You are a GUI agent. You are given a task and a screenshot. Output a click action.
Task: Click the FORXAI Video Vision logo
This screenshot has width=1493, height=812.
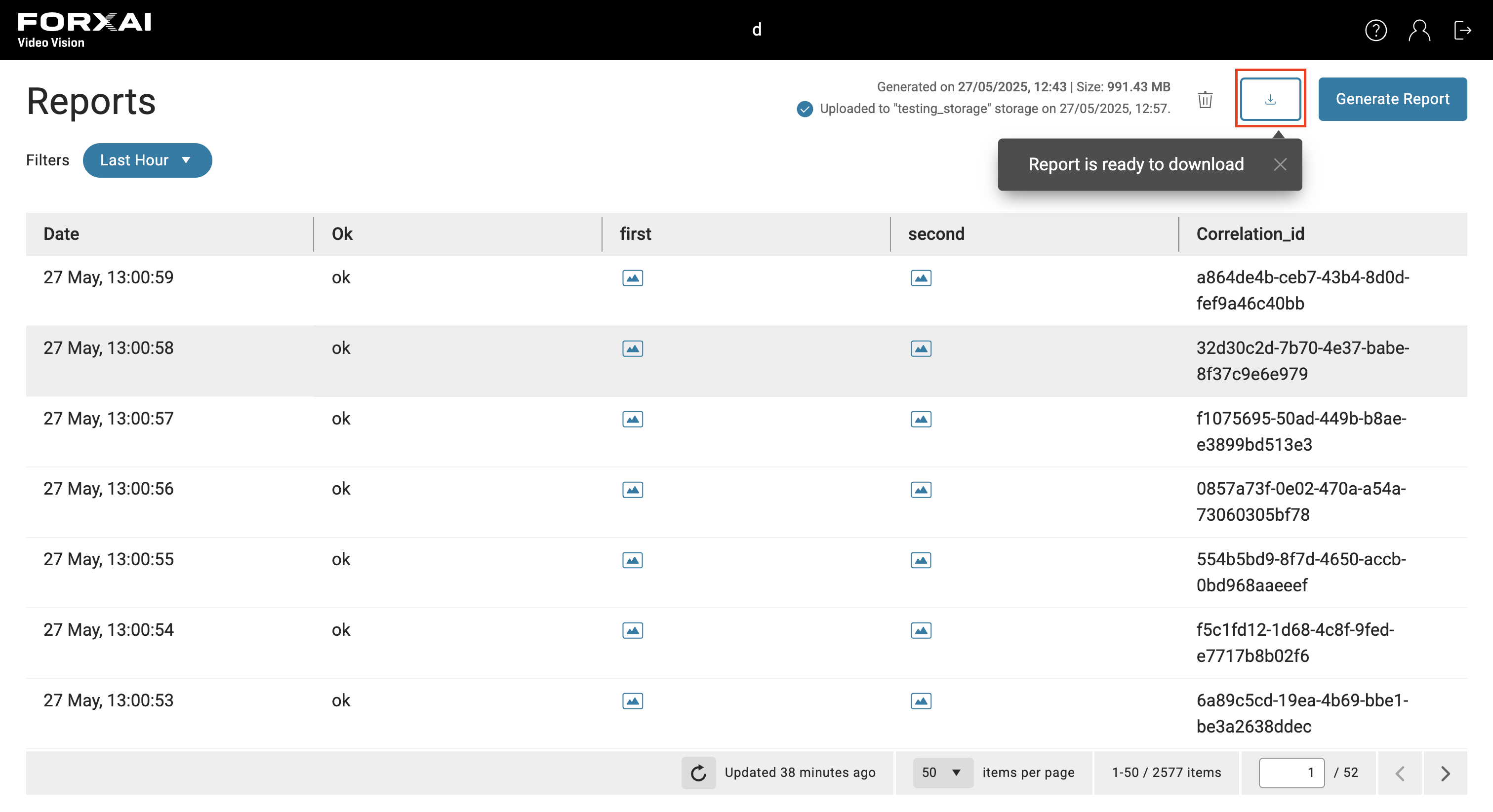coord(84,30)
